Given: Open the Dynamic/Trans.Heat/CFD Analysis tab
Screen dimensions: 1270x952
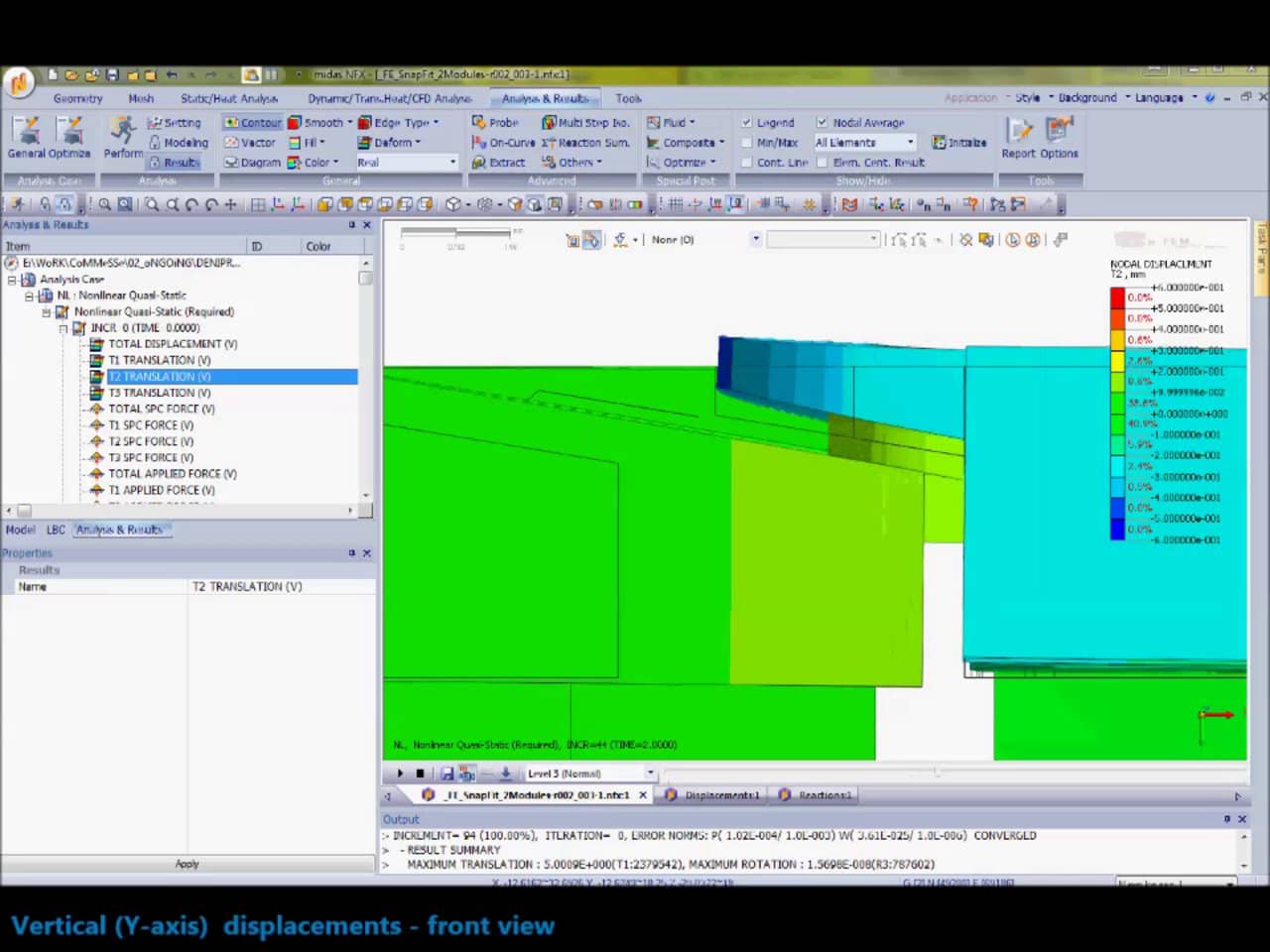Looking at the screenshot, I should pos(390,99).
